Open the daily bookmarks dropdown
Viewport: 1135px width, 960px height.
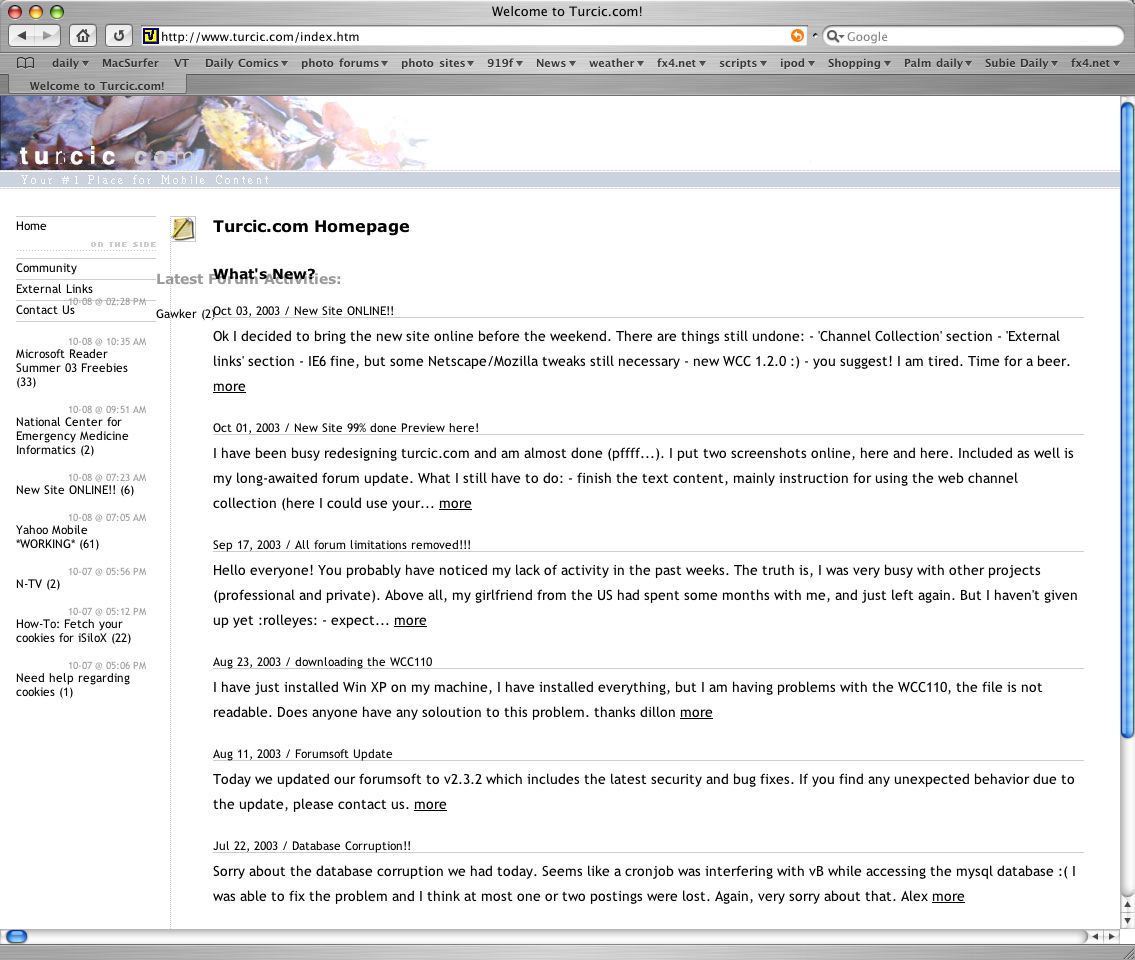tap(69, 63)
